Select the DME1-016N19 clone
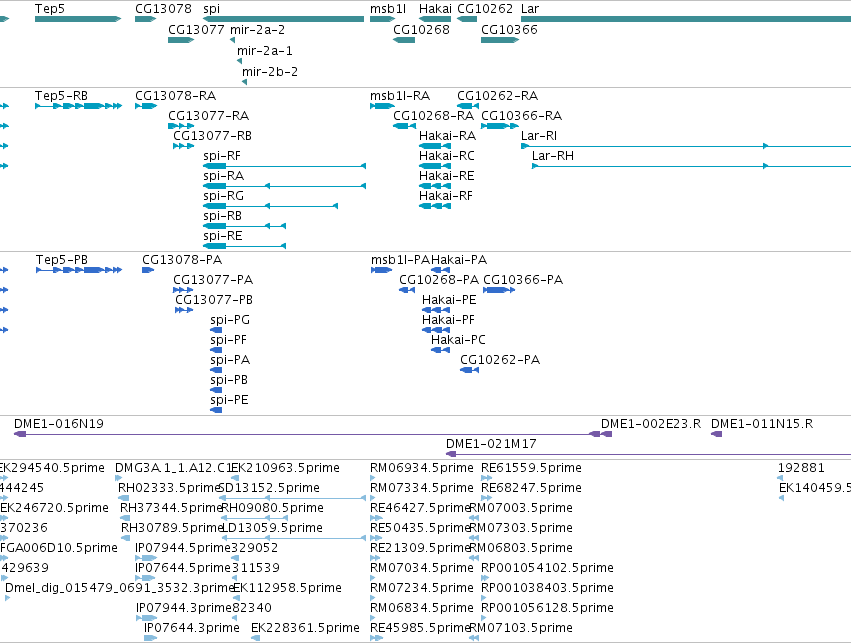This screenshot has height=643, width=851. (307, 434)
